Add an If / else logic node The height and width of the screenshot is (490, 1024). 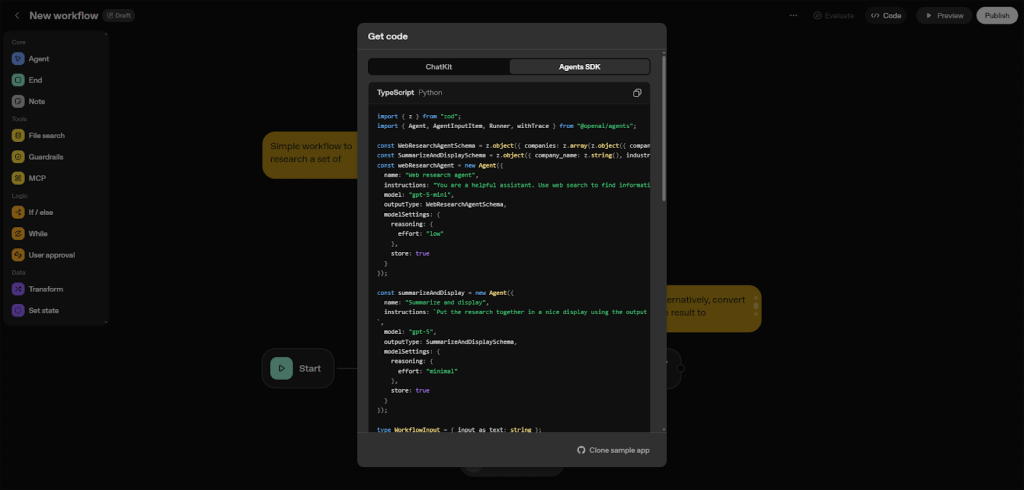click(18, 212)
